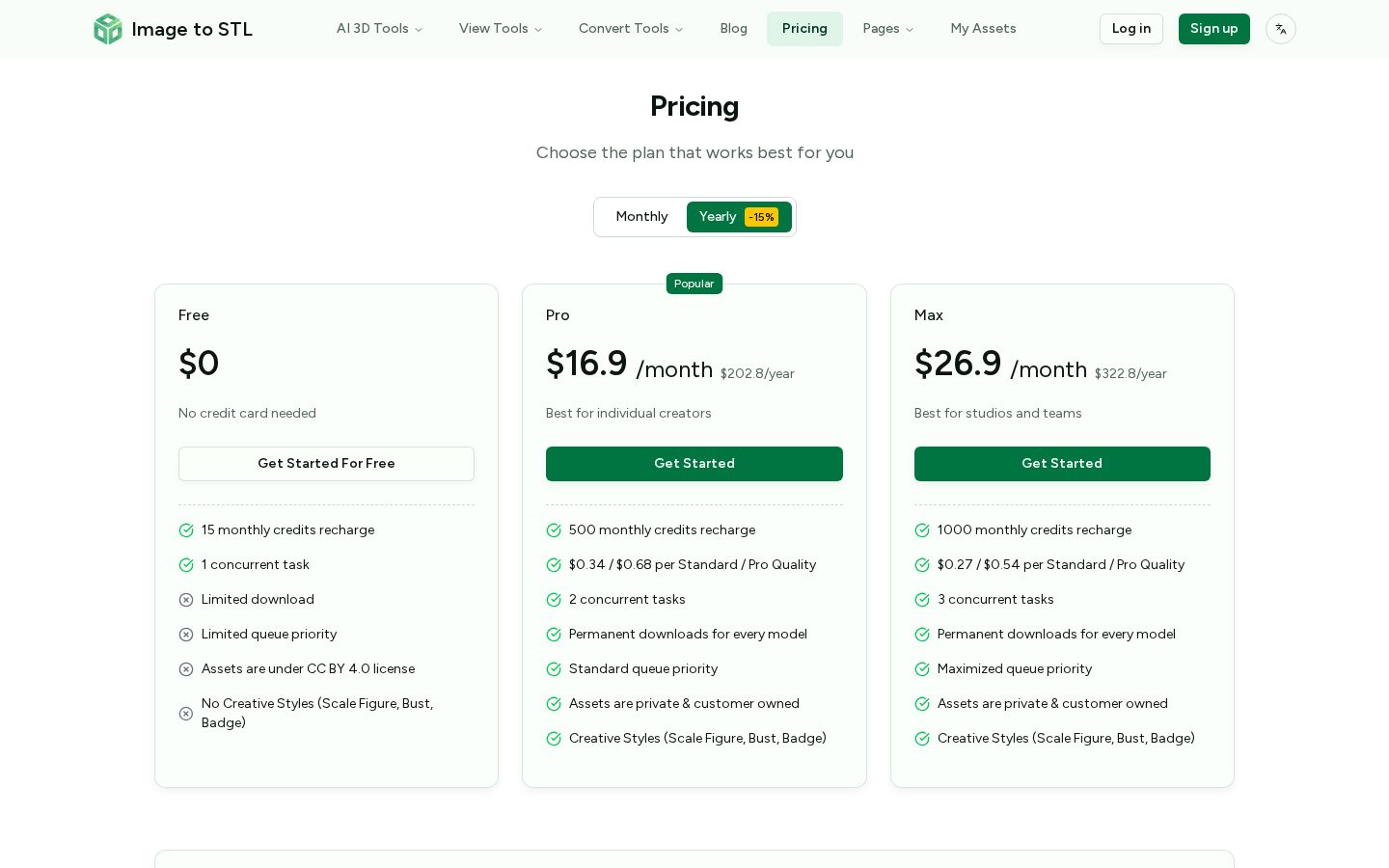
Task: Click the $16.9 Pro price
Action: coord(586,364)
